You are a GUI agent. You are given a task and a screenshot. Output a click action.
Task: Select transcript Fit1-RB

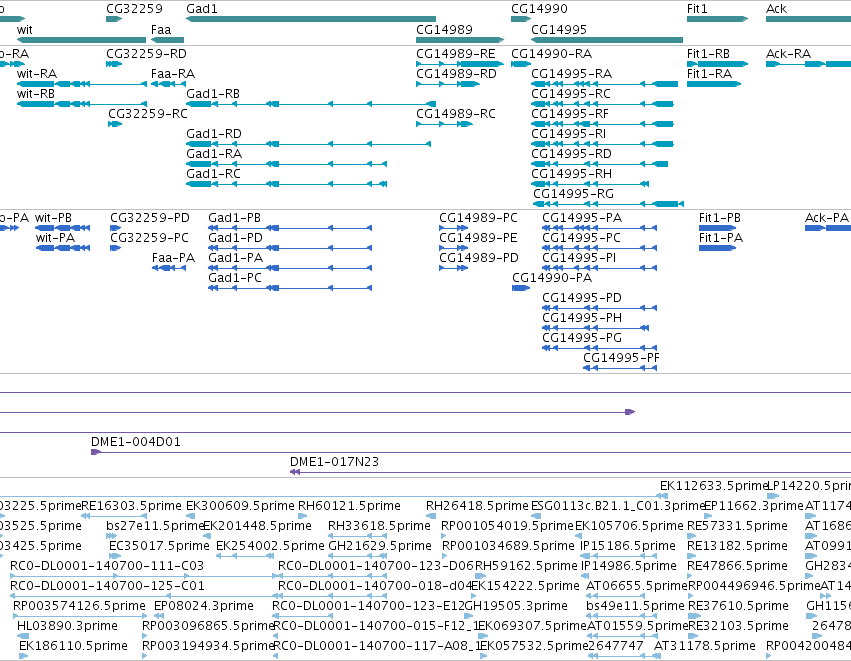(x=717, y=64)
